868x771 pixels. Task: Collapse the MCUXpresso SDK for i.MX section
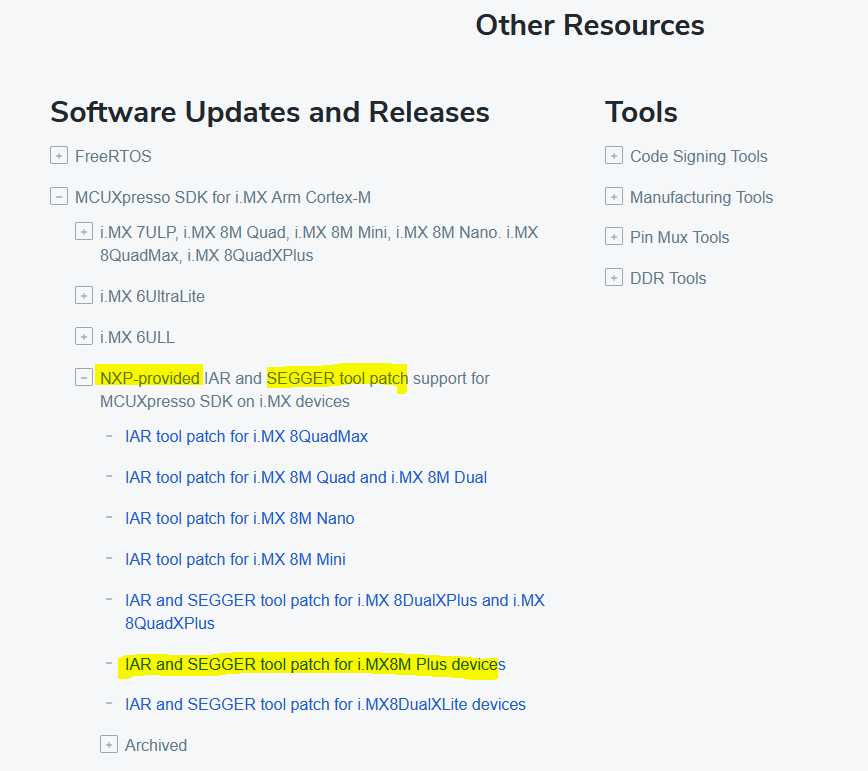pos(59,197)
